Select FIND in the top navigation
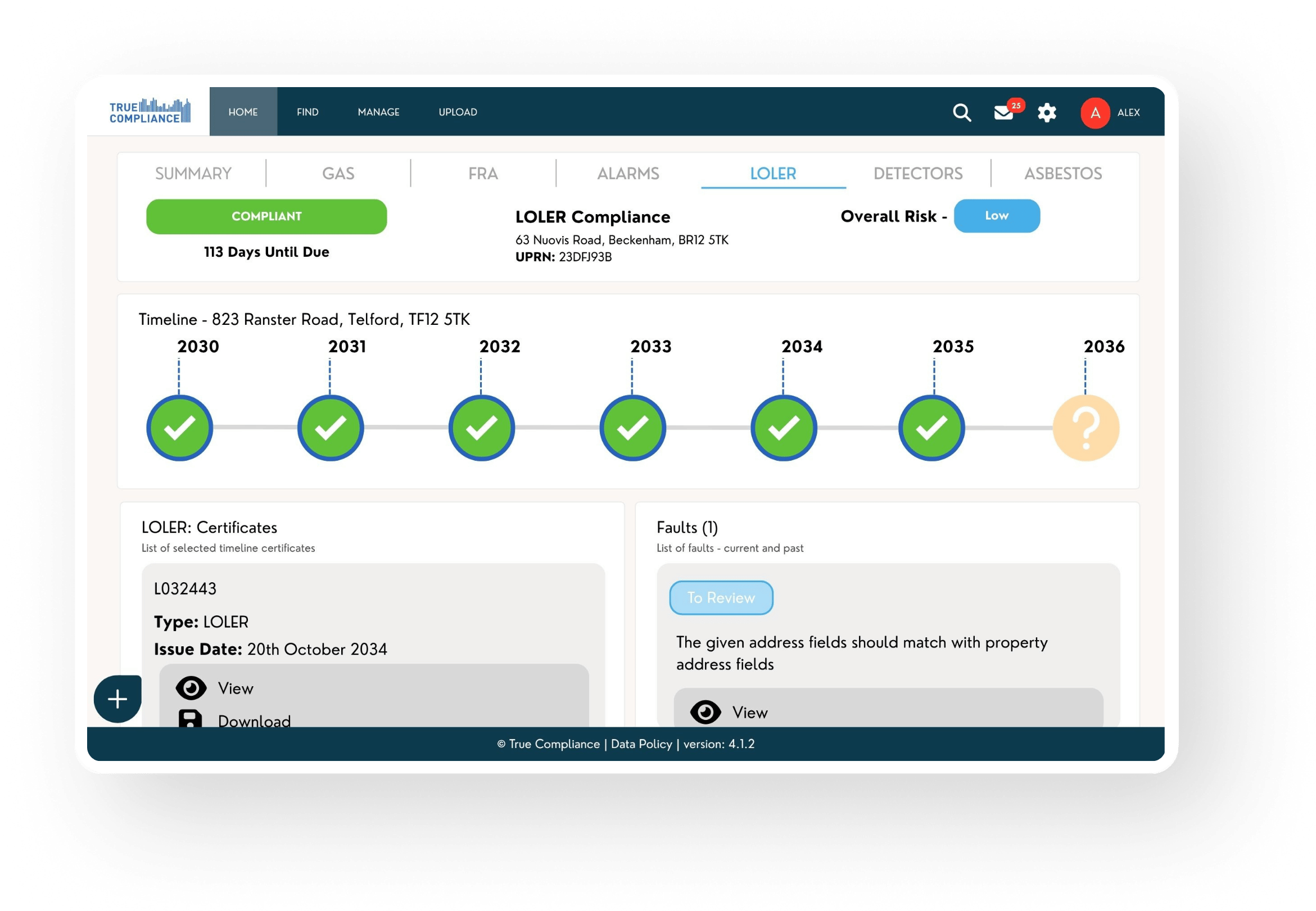 coord(307,112)
